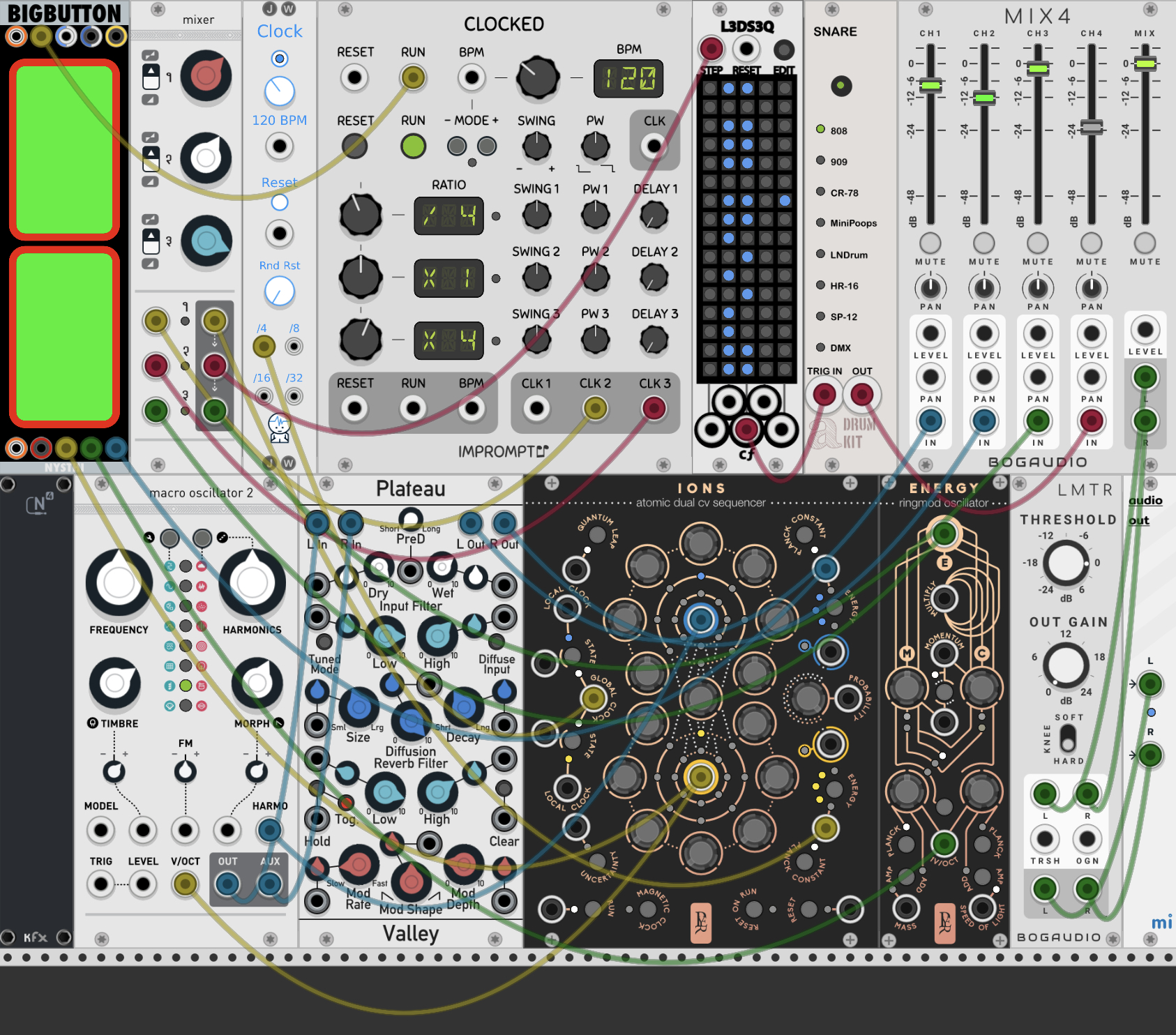Click the L3DS3Q EDIT button
1176x1035 pixels.
point(784,50)
